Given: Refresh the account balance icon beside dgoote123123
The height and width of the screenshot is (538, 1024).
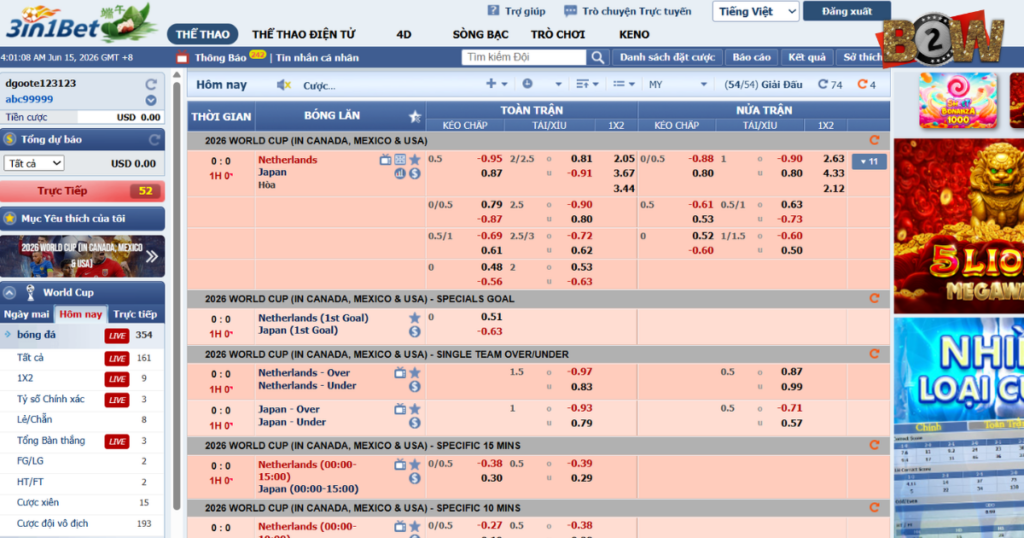Looking at the screenshot, I should click(x=151, y=84).
